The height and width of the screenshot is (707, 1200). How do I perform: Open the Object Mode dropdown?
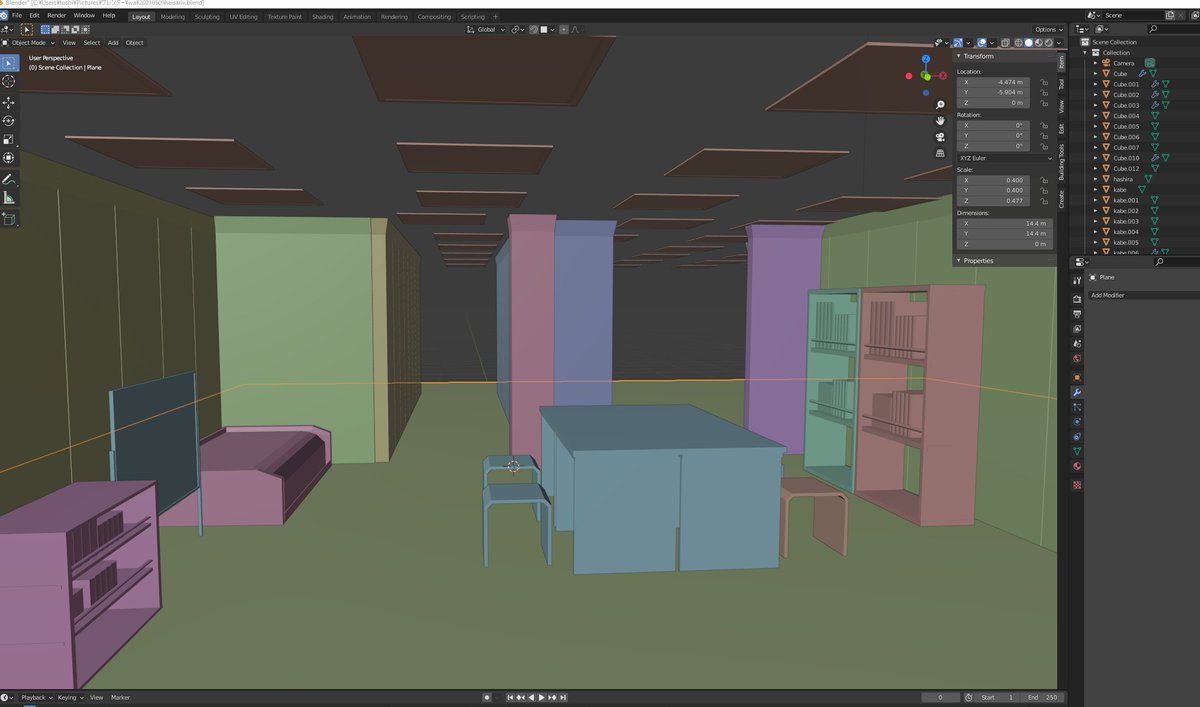(30, 43)
